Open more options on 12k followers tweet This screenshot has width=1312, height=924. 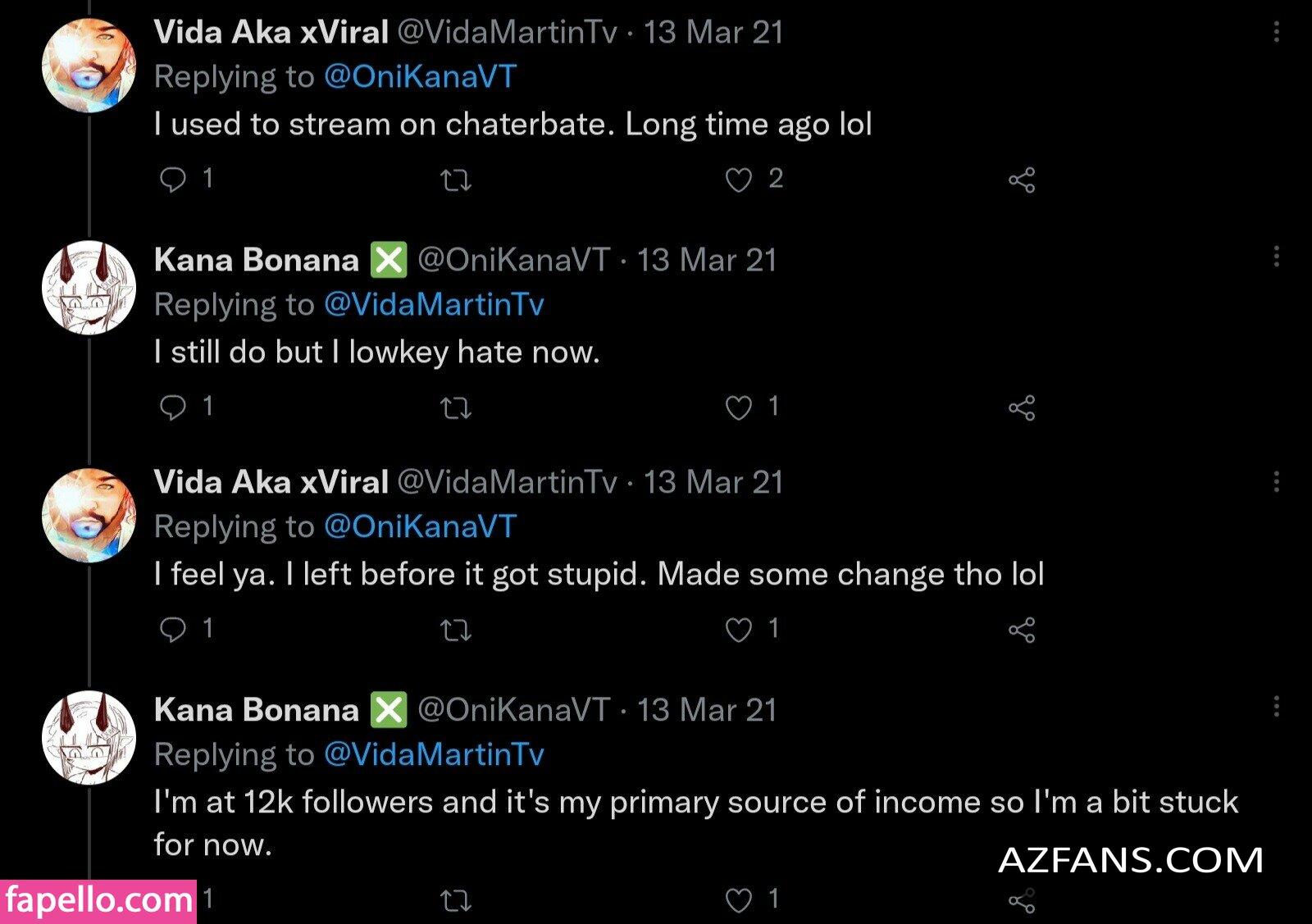[1276, 707]
